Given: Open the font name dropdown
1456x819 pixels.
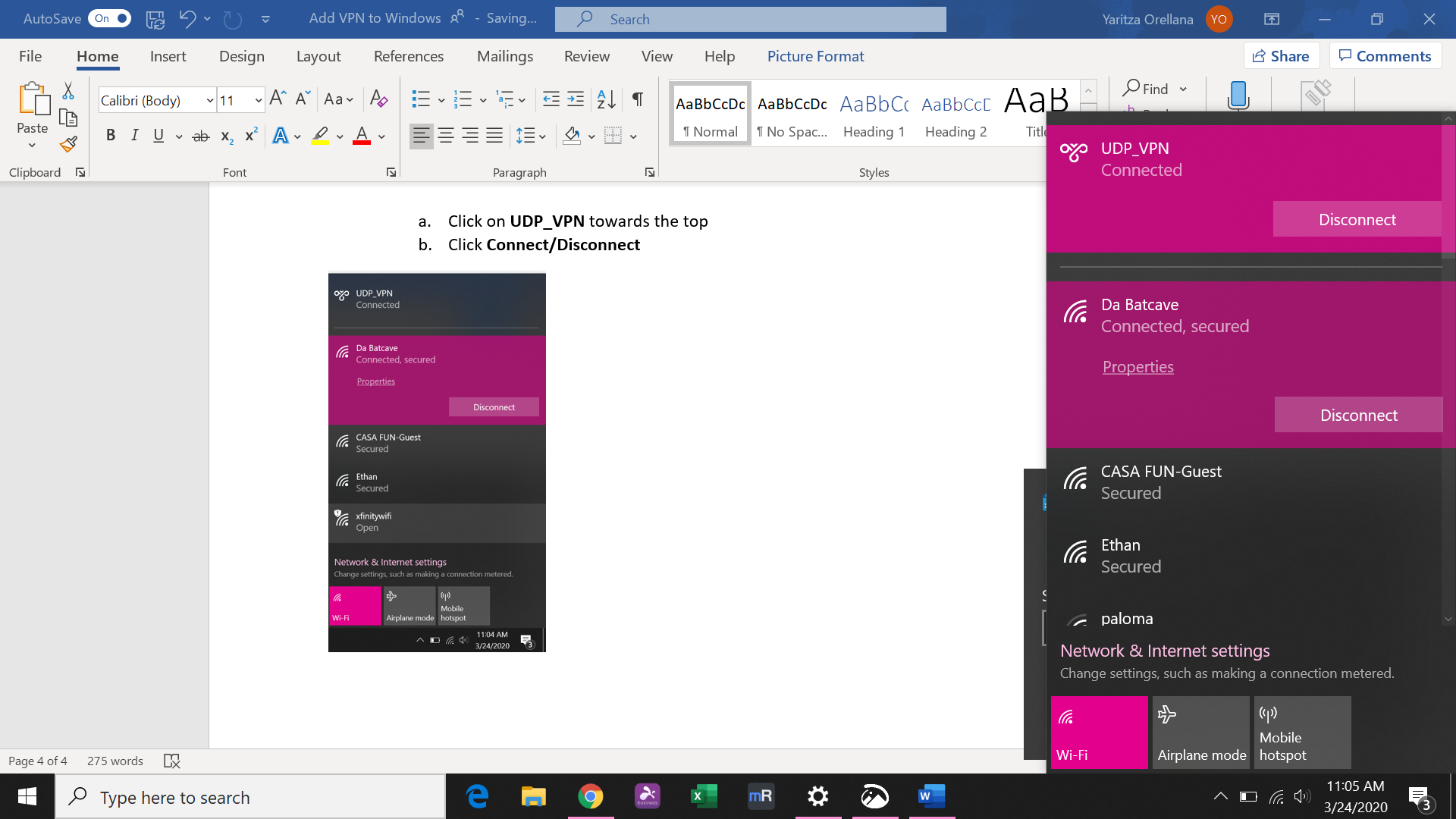Looking at the screenshot, I should [209, 100].
